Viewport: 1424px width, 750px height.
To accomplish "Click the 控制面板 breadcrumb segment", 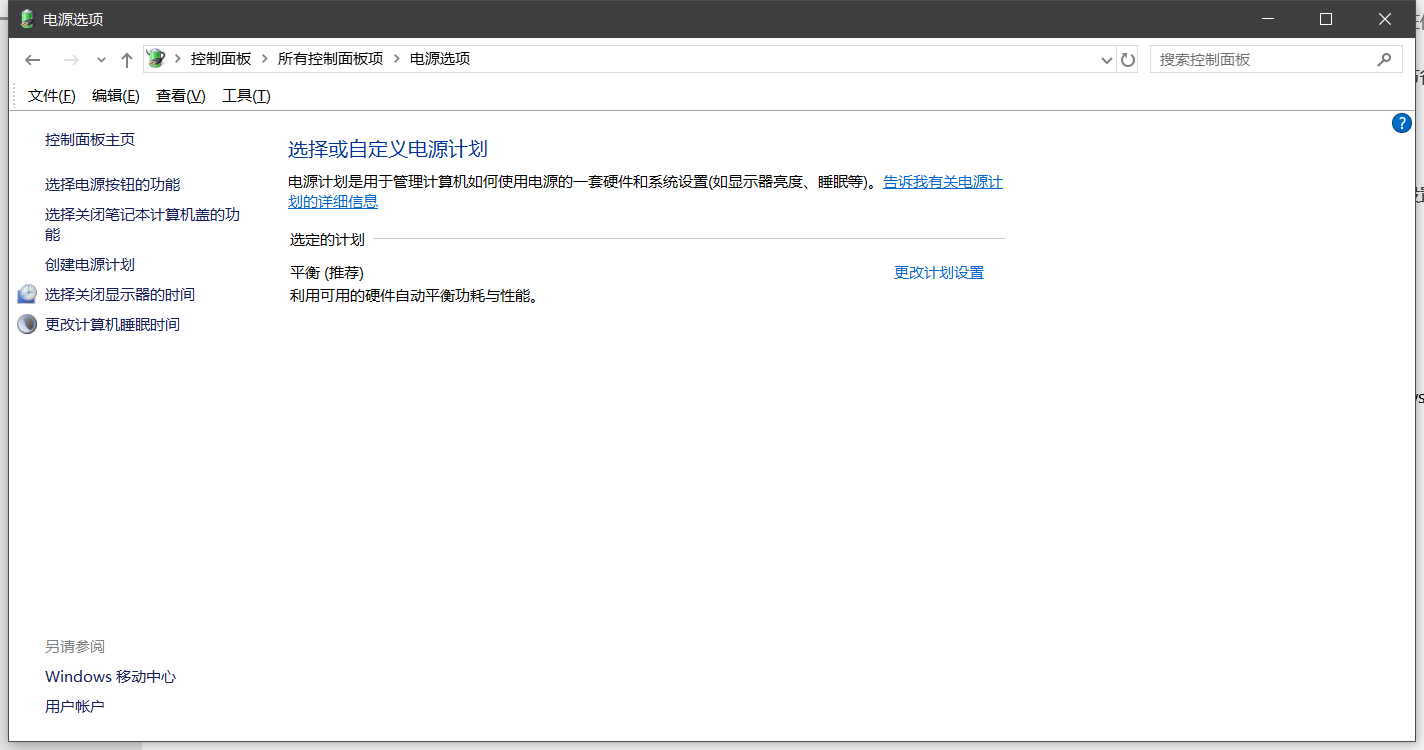I will [221, 59].
